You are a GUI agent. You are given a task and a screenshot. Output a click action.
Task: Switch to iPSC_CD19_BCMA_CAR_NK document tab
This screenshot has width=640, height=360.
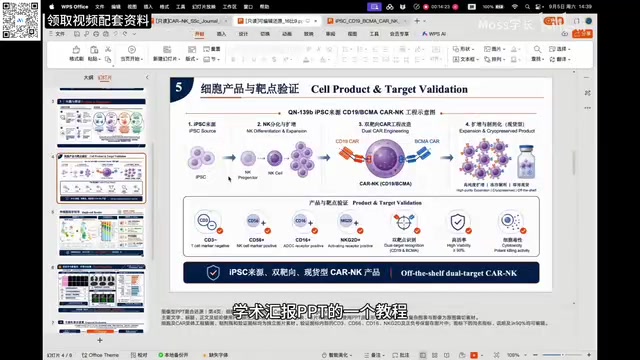point(366,21)
